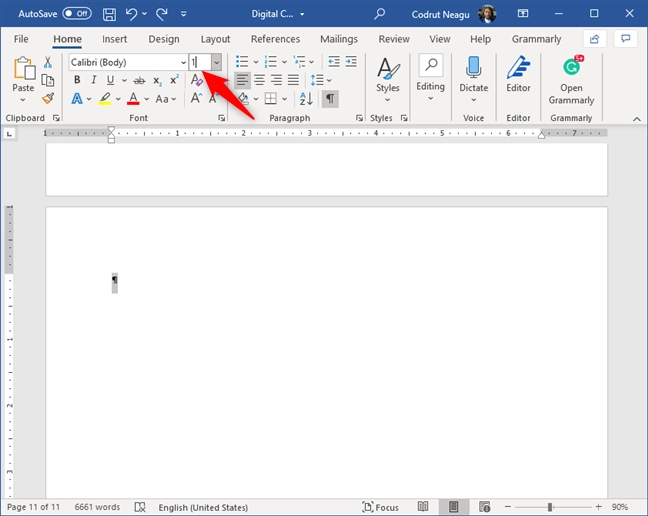Click the zoom slider handle

(x=550, y=507)
